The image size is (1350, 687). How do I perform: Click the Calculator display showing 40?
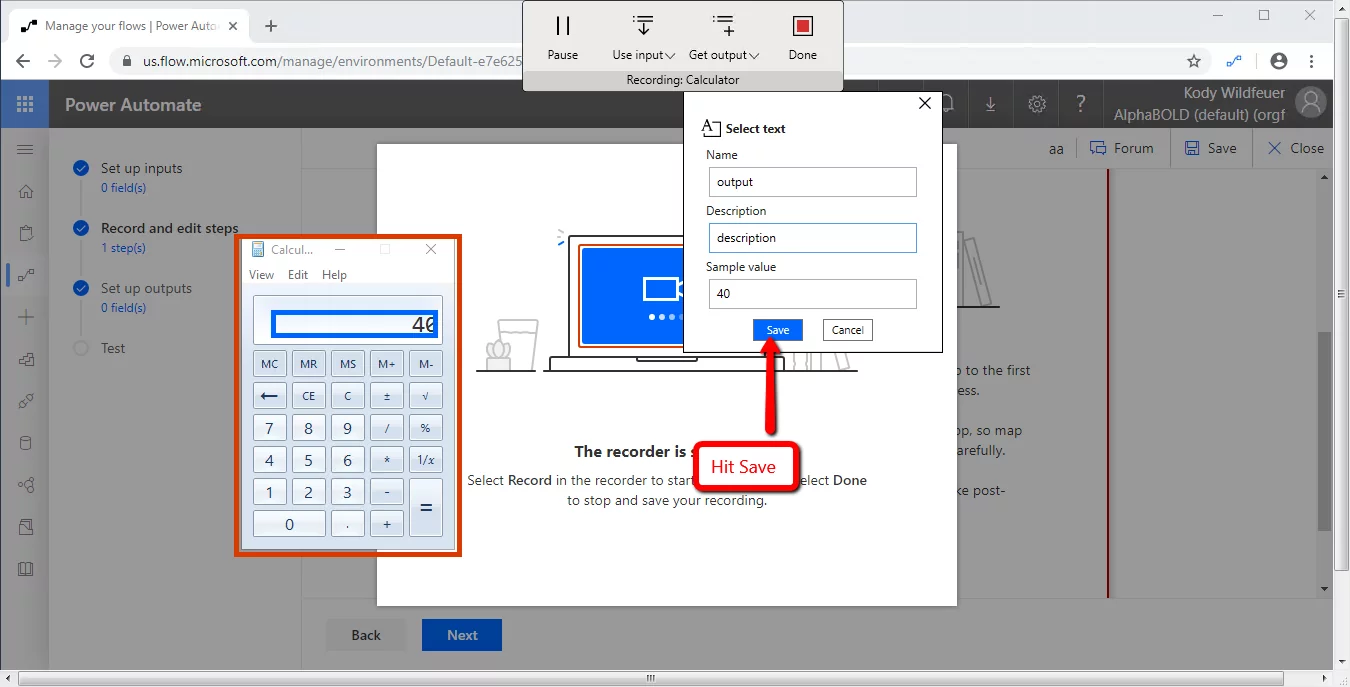pyautogui.click(x=355, y=324)
